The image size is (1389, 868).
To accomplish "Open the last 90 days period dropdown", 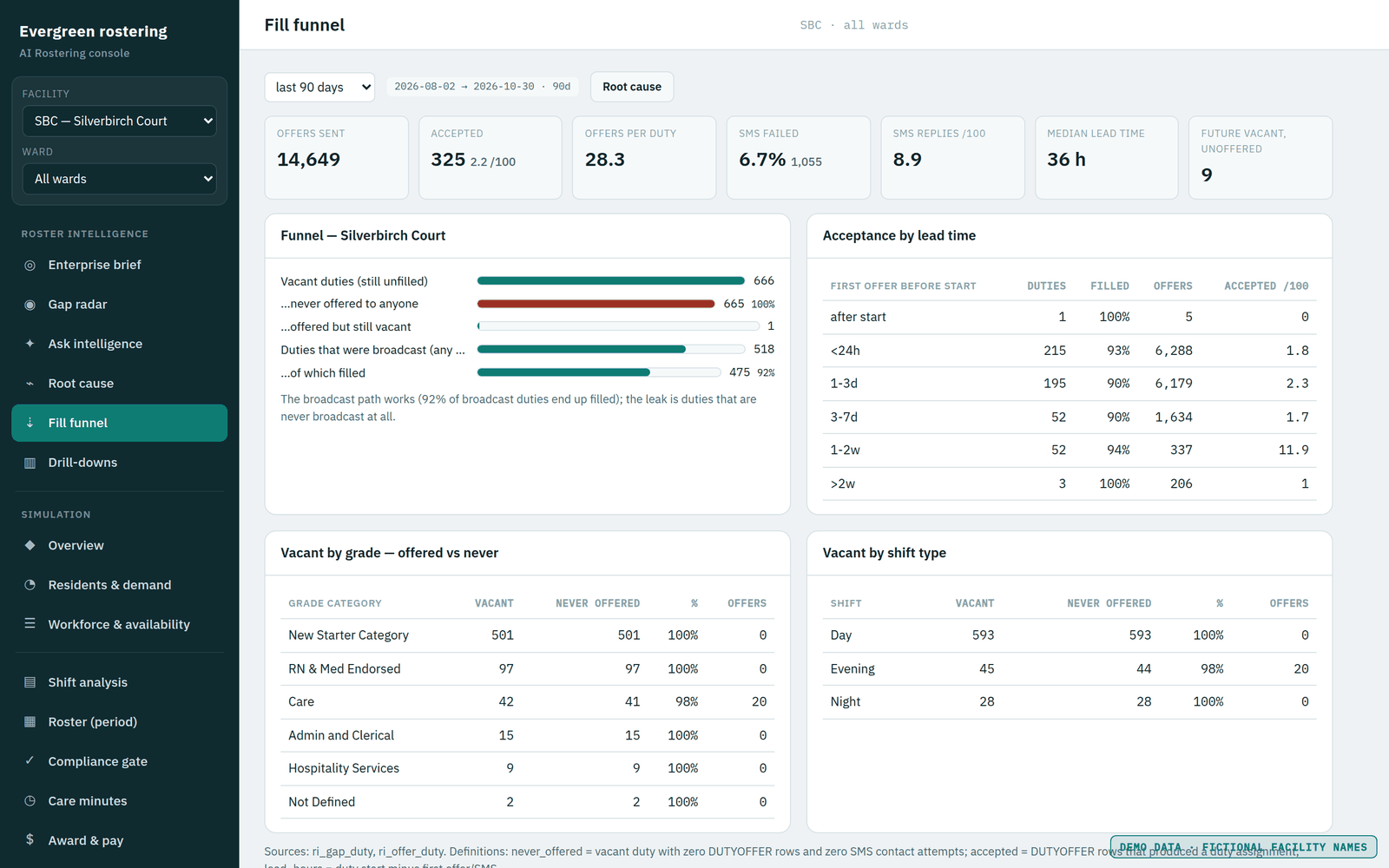I will coord(319,87).
